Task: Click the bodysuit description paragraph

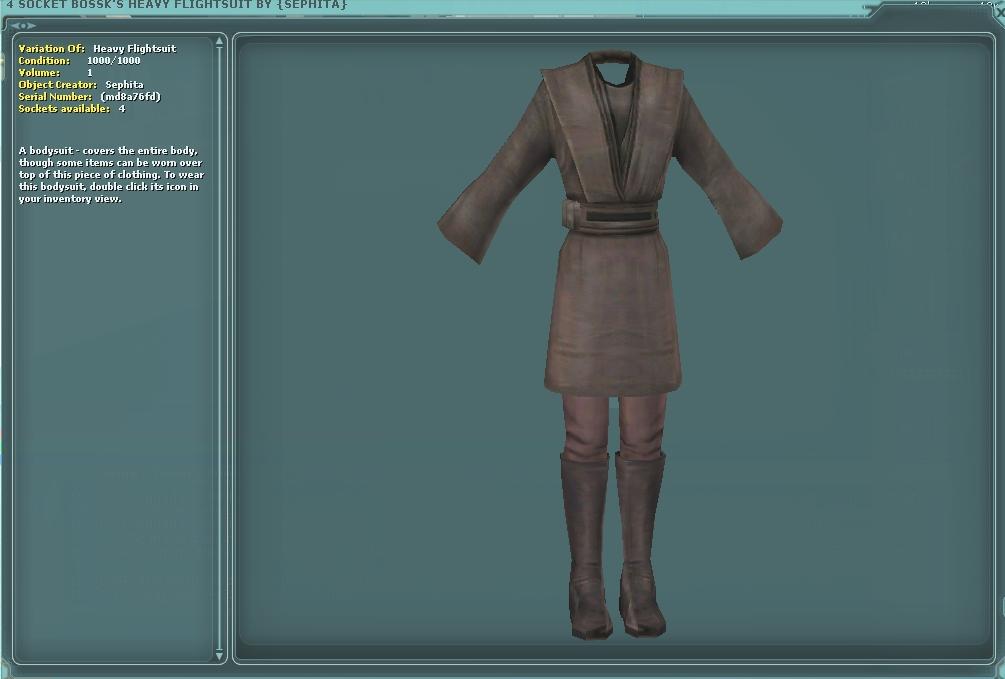Action: (x=111, y=175)
